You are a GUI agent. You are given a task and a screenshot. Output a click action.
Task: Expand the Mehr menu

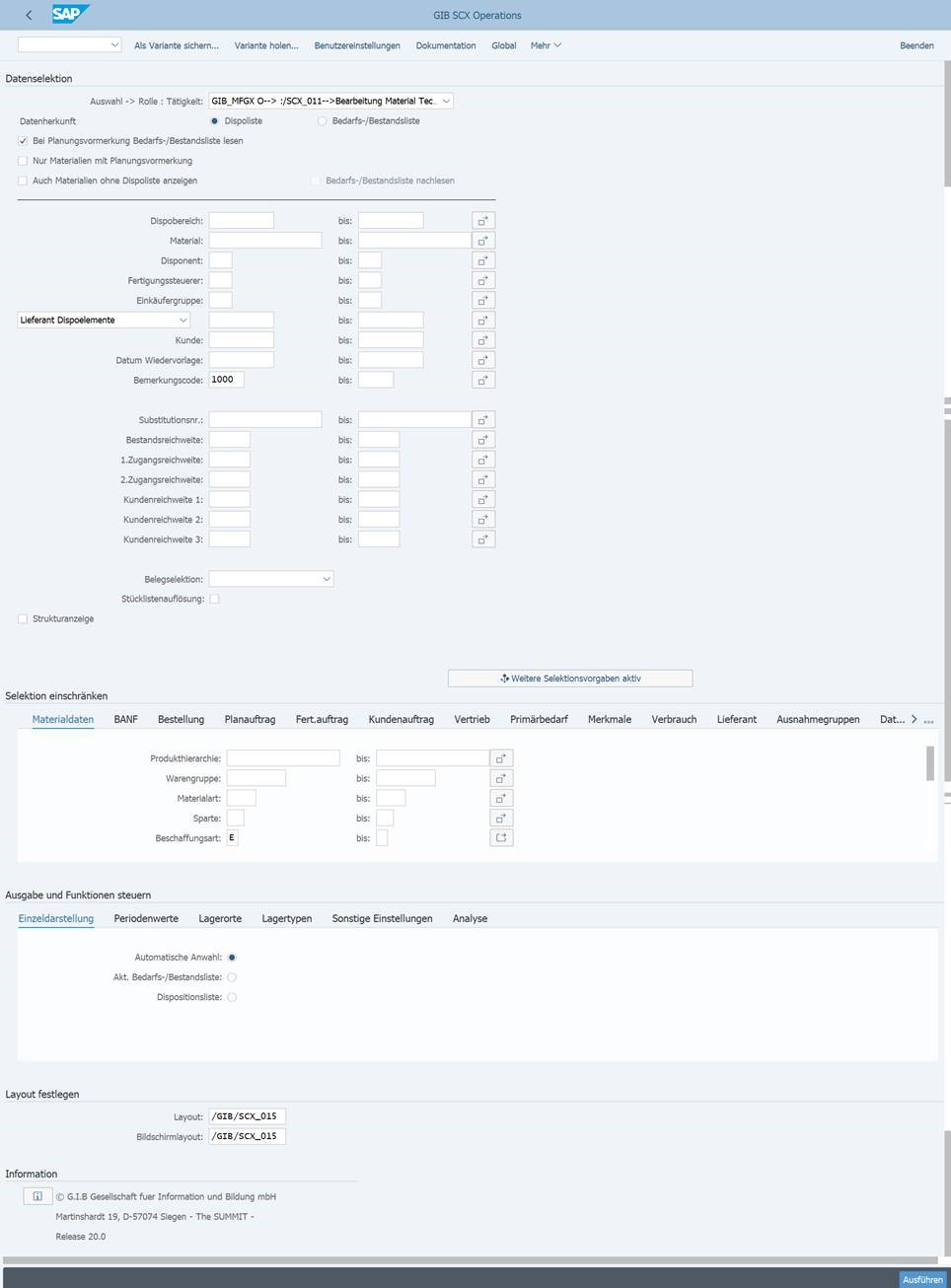click(x=545, y=45)
